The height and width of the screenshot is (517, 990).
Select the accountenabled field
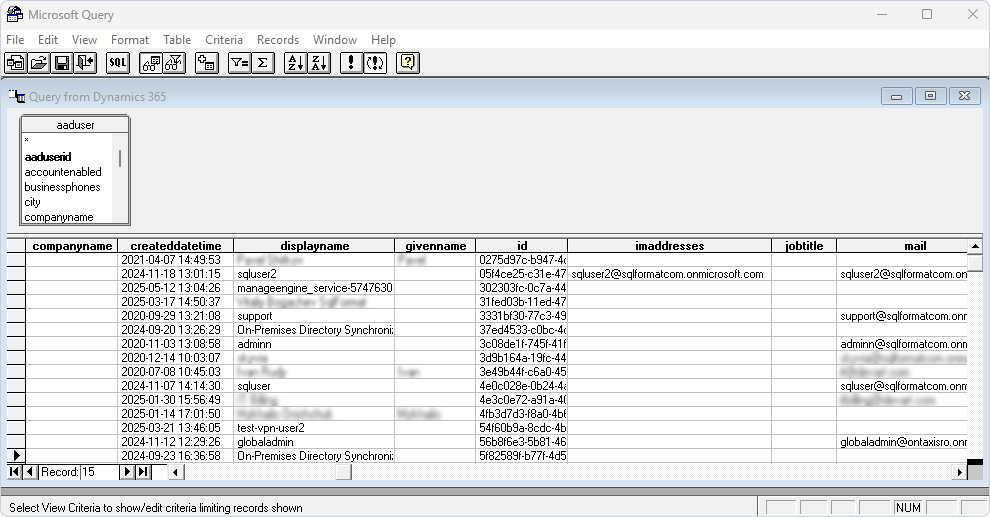point(63,172)
